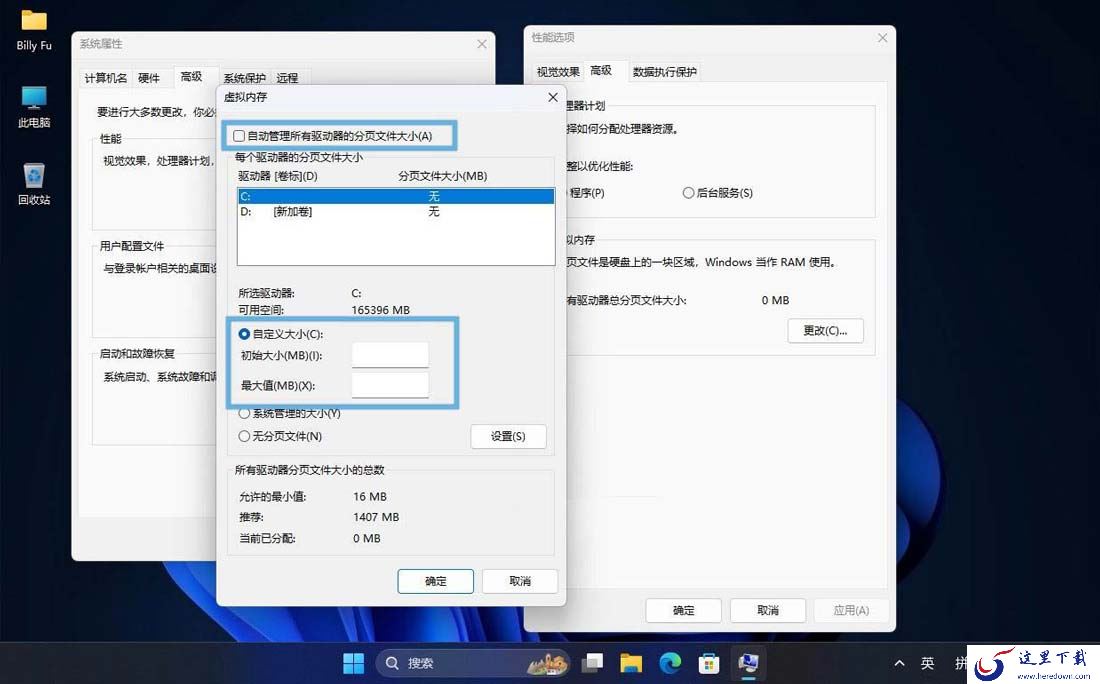Open Task View on the taskbar
1100x684 pixels.
click(593, 662)
